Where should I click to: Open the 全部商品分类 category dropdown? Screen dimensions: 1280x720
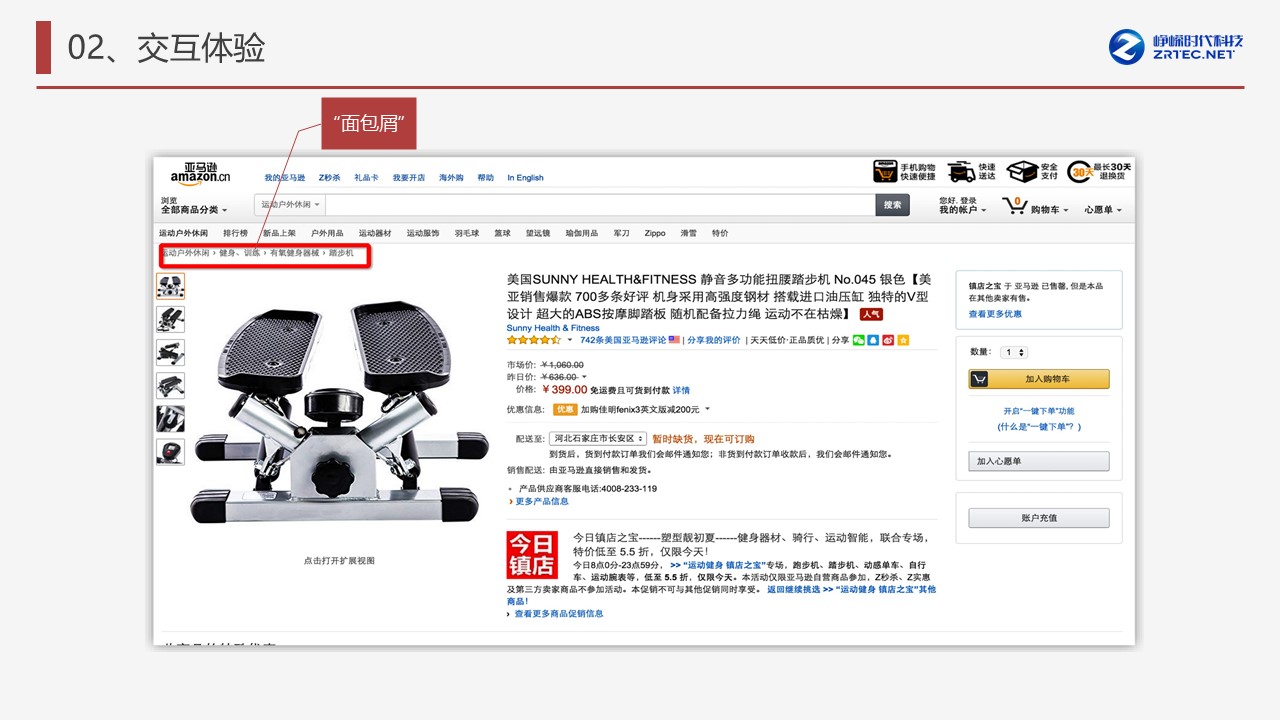(x=194, y=210)
